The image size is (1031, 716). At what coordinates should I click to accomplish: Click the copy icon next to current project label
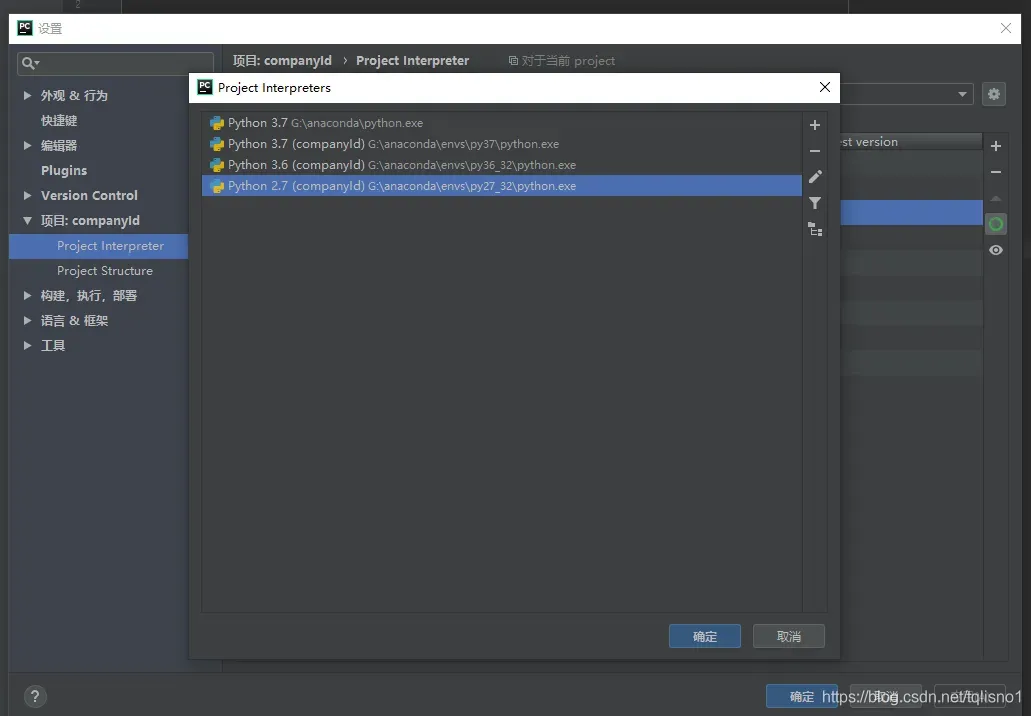click(x=513, y=60)
